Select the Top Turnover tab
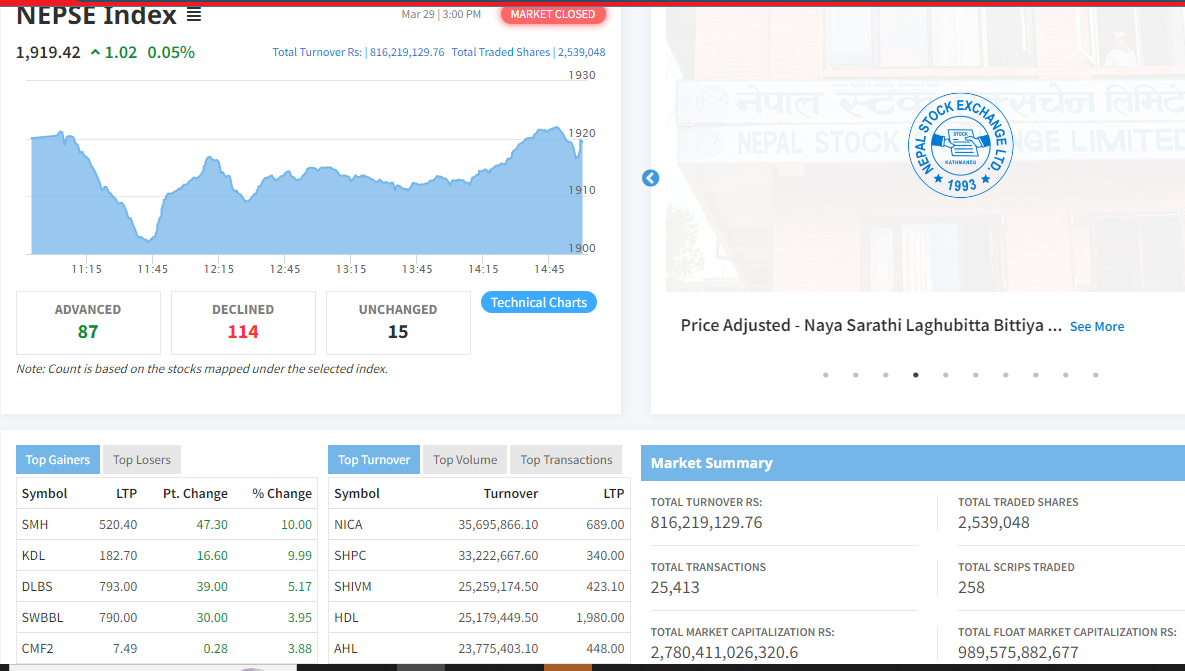 point(373,459)
